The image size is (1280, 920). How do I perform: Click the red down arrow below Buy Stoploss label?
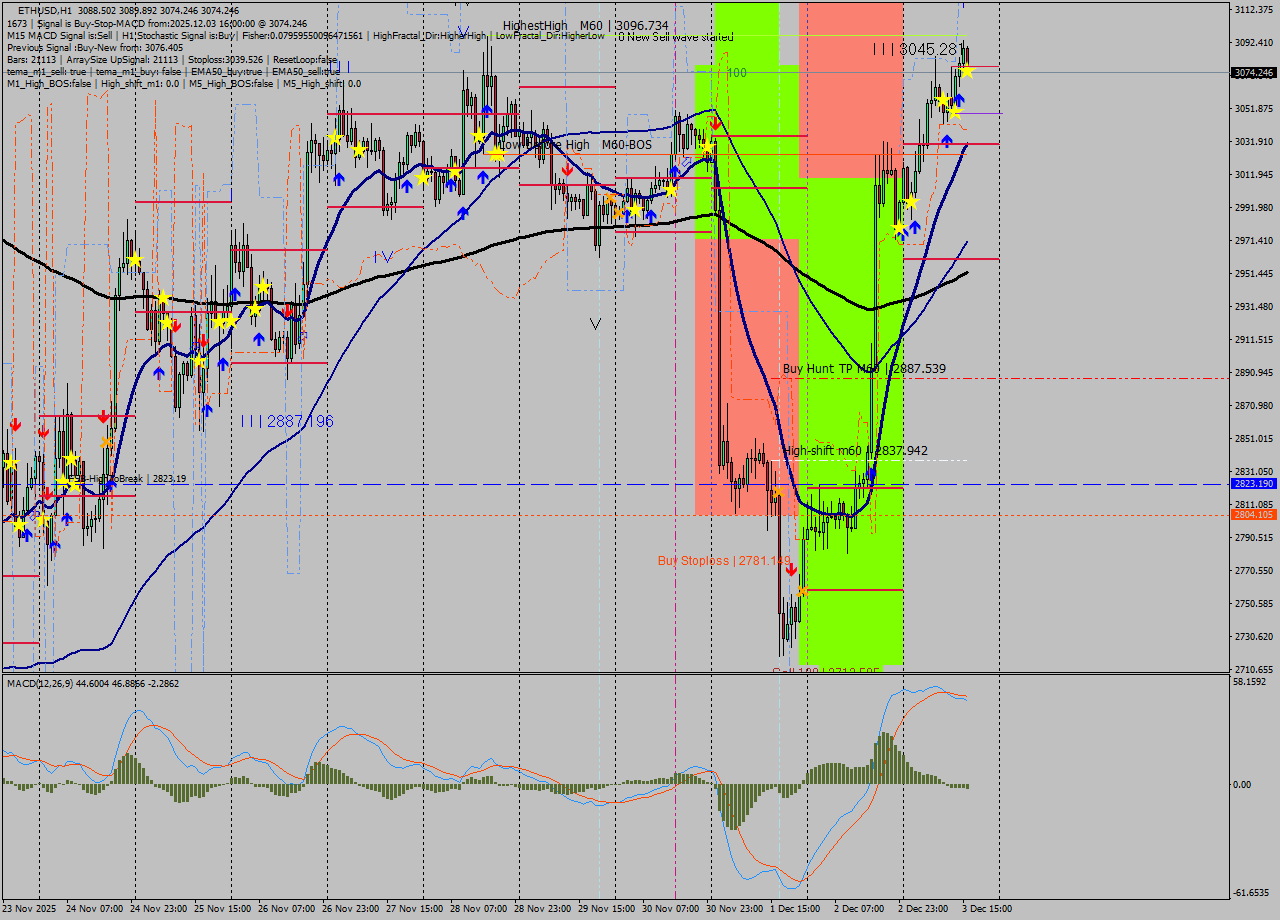(791, 569)
